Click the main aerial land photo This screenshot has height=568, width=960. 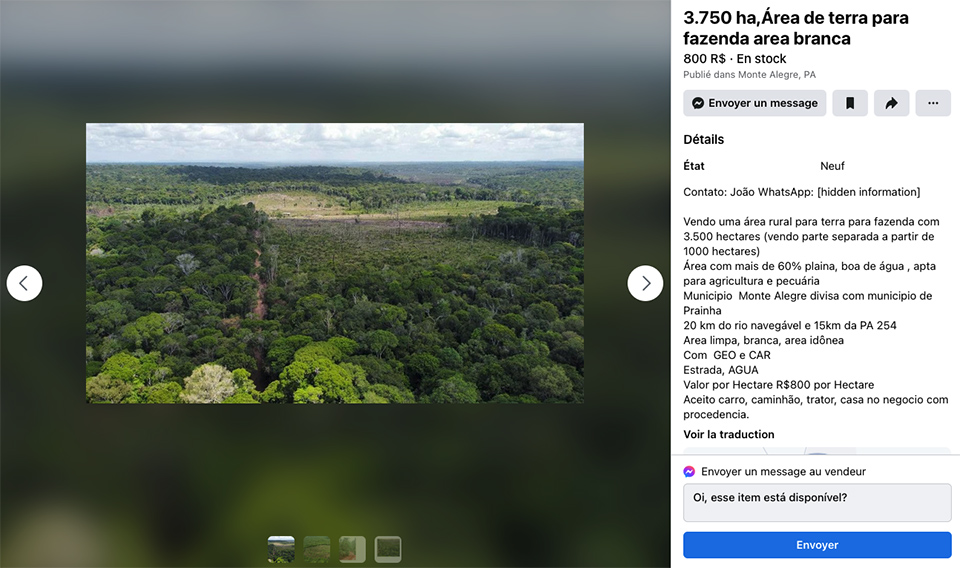[334, 263]
